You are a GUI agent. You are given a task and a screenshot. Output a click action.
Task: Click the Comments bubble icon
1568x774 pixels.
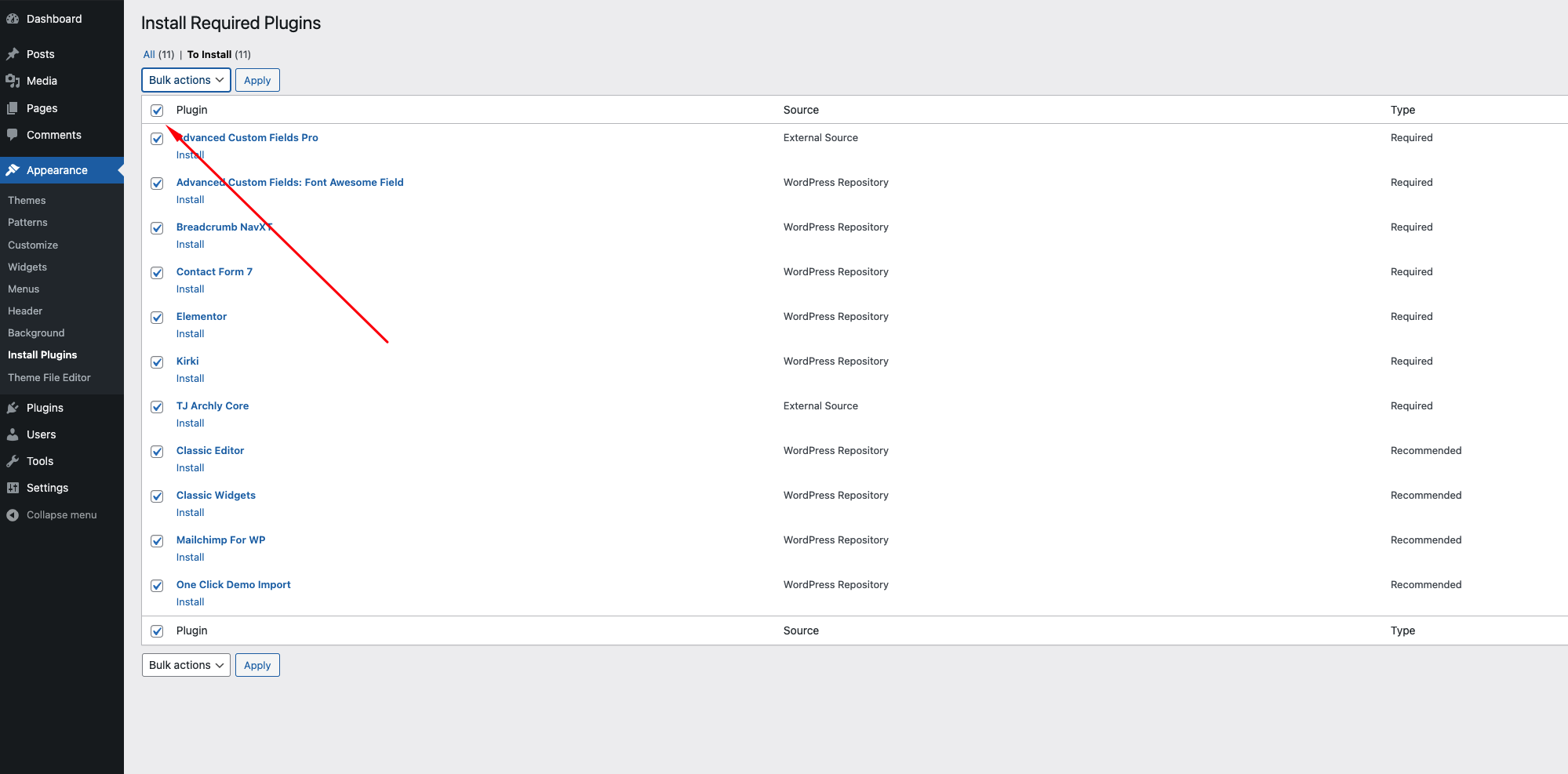tap(13, 135)
